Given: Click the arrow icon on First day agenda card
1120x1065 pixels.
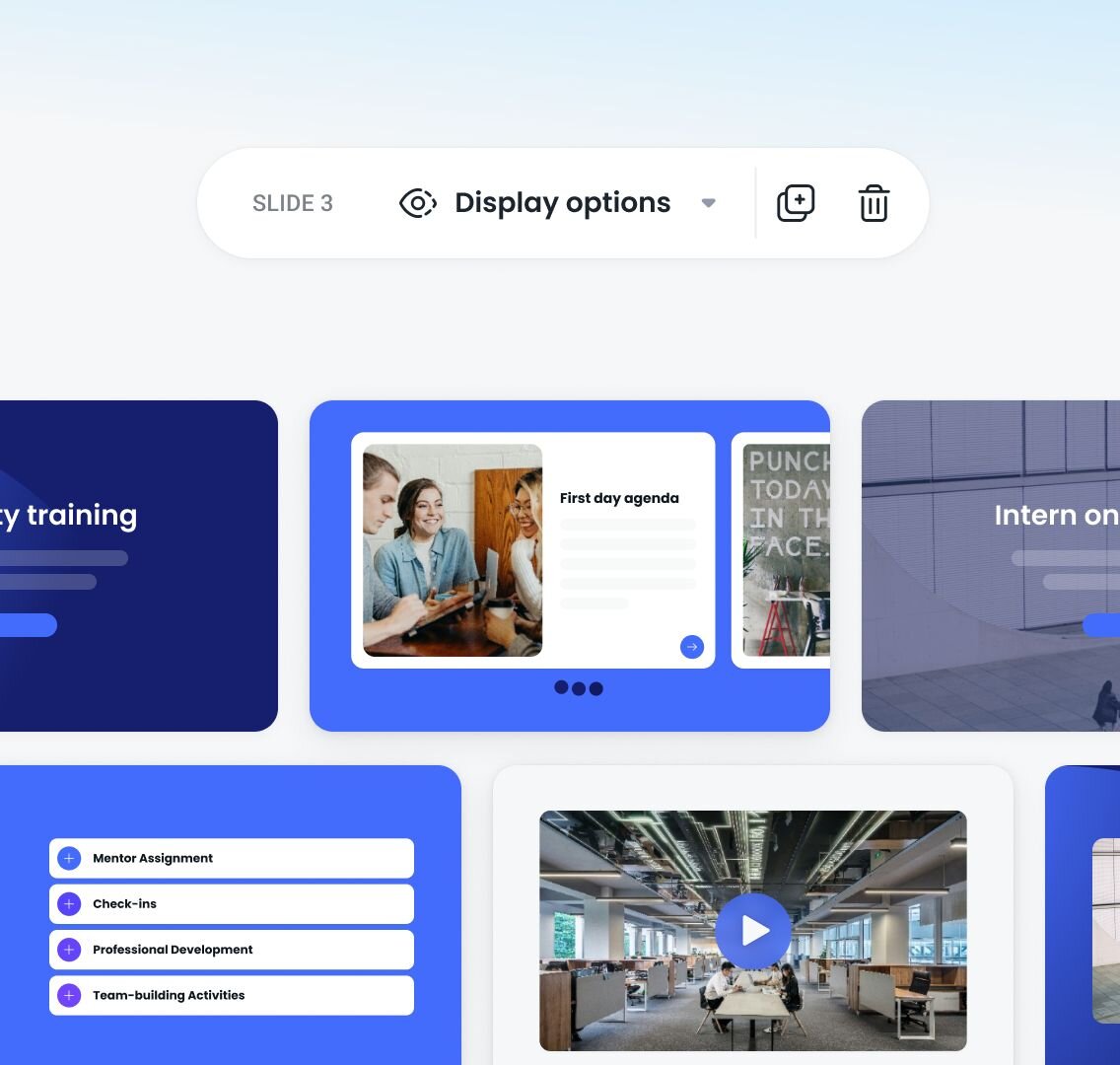Looking at the screenshot, I should point(691,647).
